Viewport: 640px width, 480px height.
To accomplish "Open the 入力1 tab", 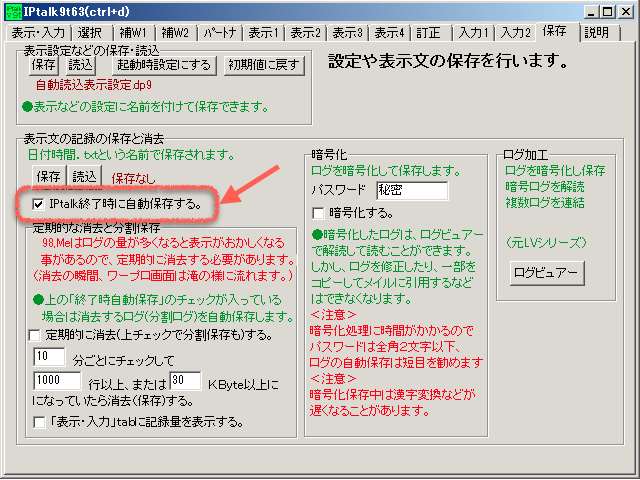I will (473, 33).
